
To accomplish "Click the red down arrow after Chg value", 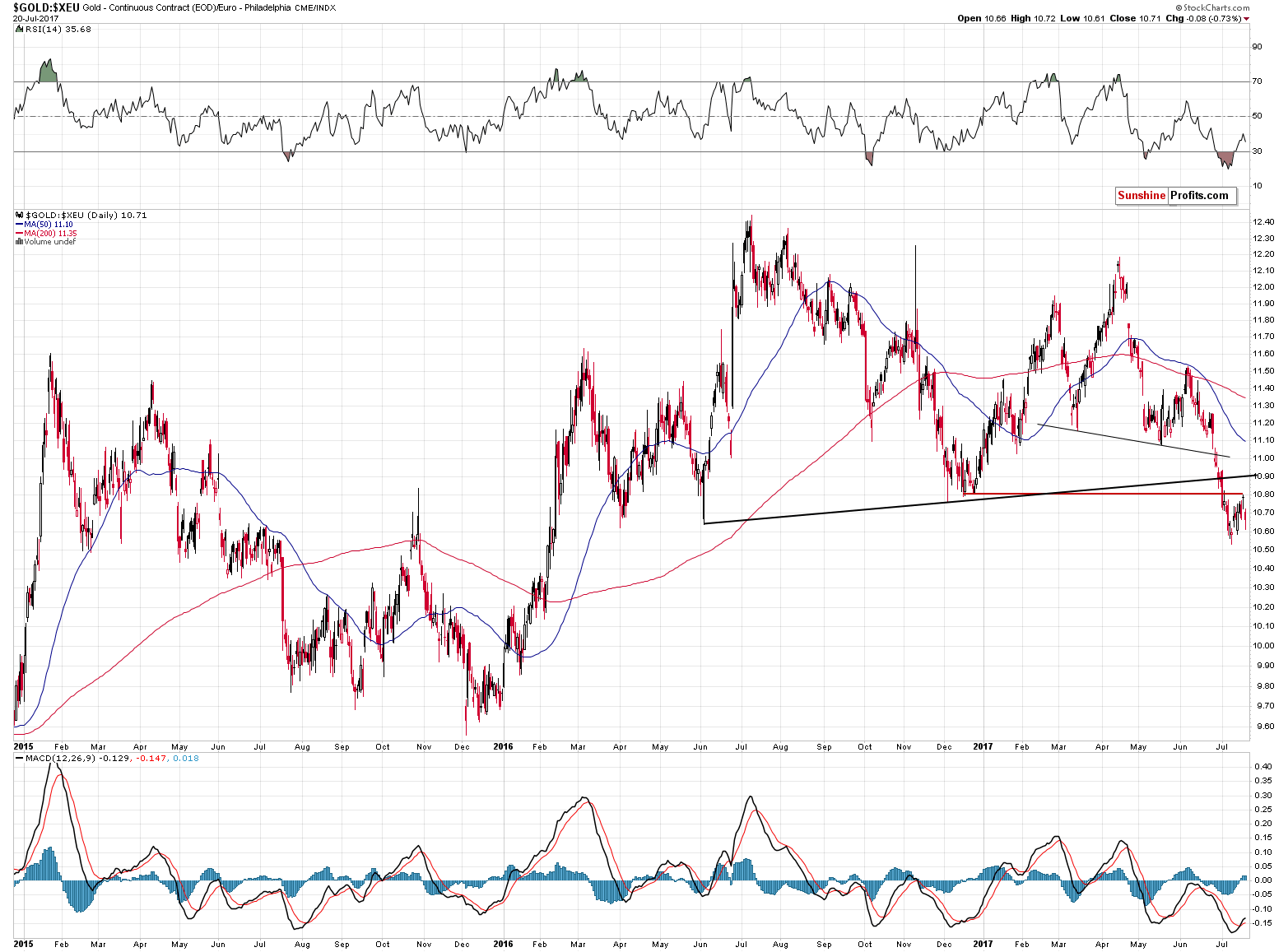I will coord(1246,19).
